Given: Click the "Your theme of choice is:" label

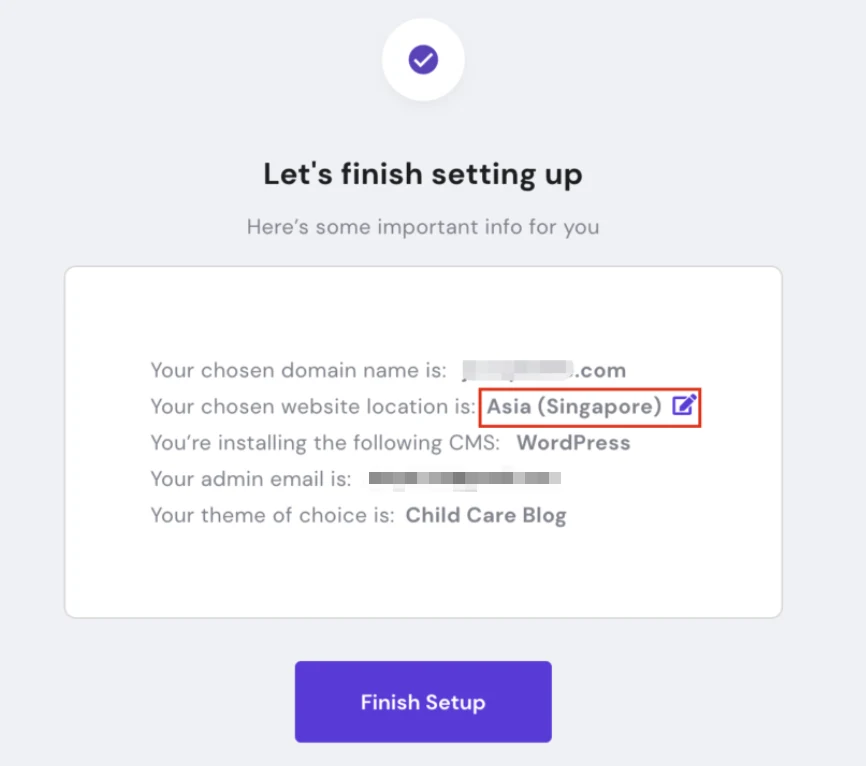Looking at the screenshot, I should click(x=272, y=515).
